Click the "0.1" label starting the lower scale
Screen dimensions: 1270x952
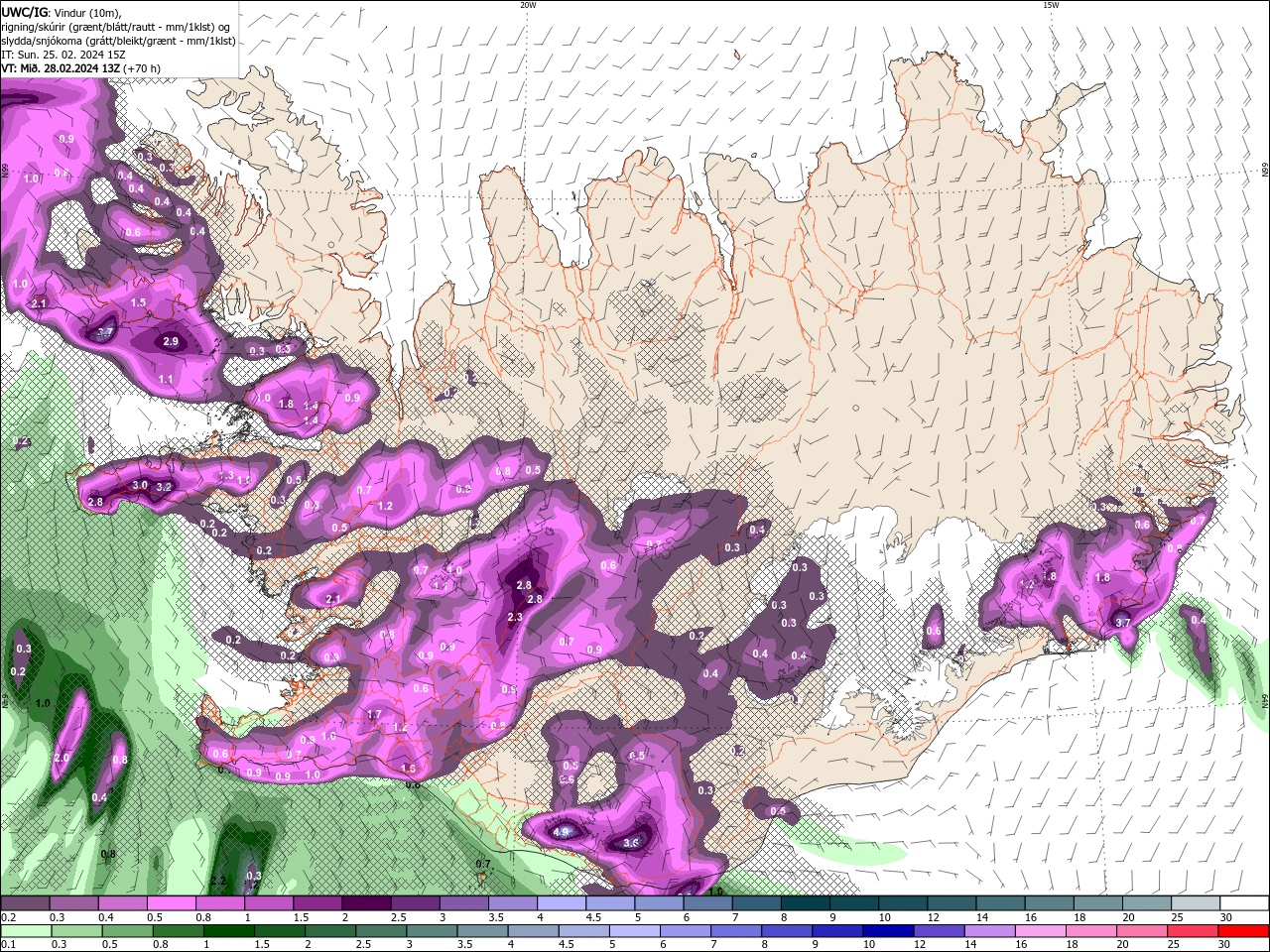[x=9, y=945]
